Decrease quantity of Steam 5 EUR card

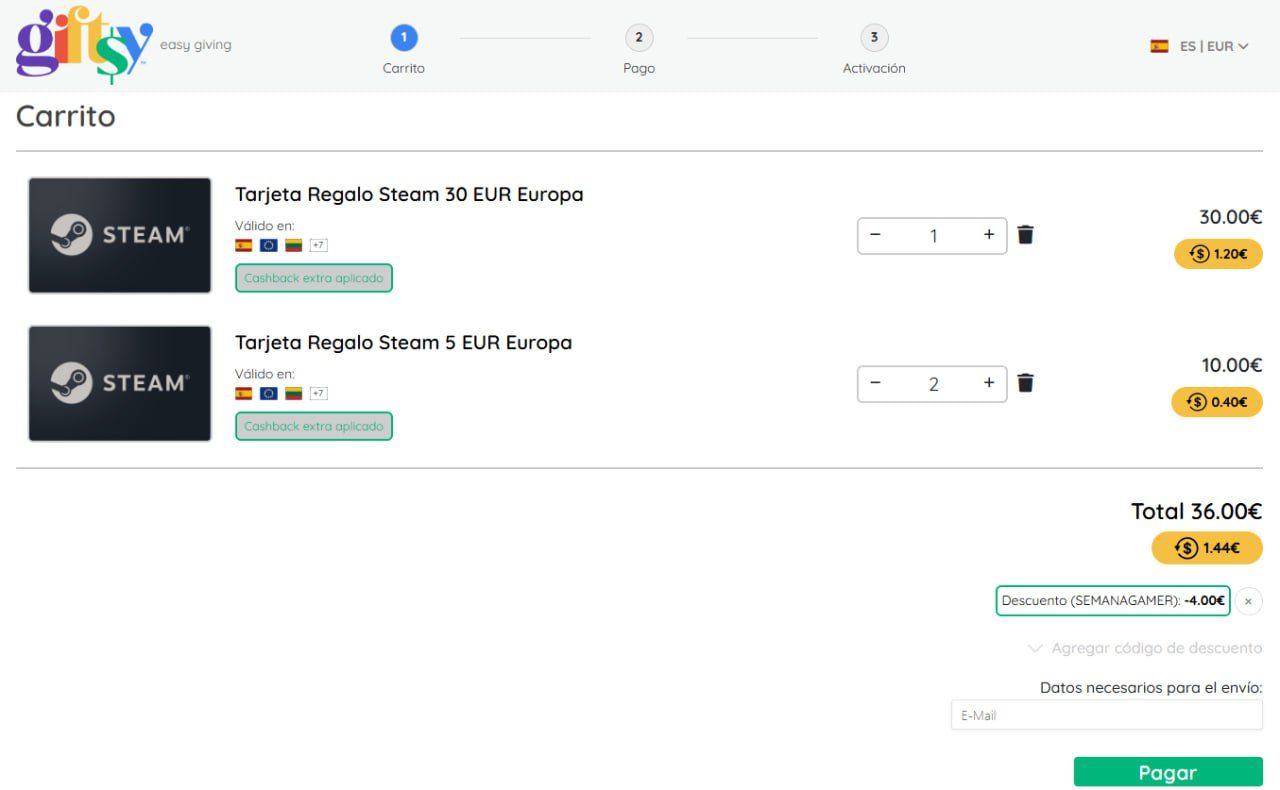[876, 383]
